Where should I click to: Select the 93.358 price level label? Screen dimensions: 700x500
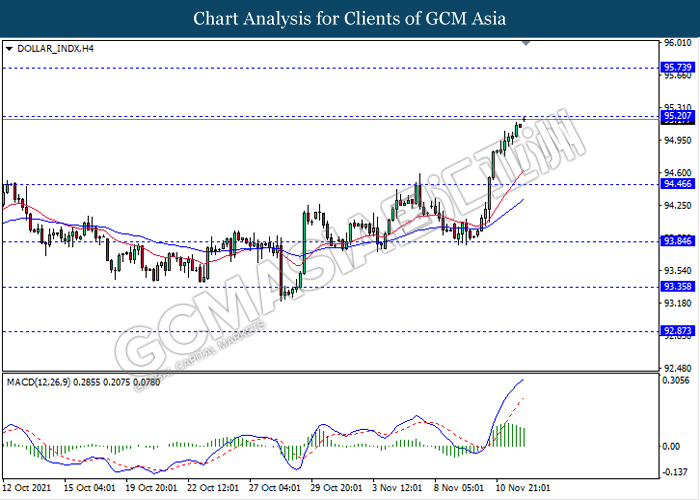(678, 287)
